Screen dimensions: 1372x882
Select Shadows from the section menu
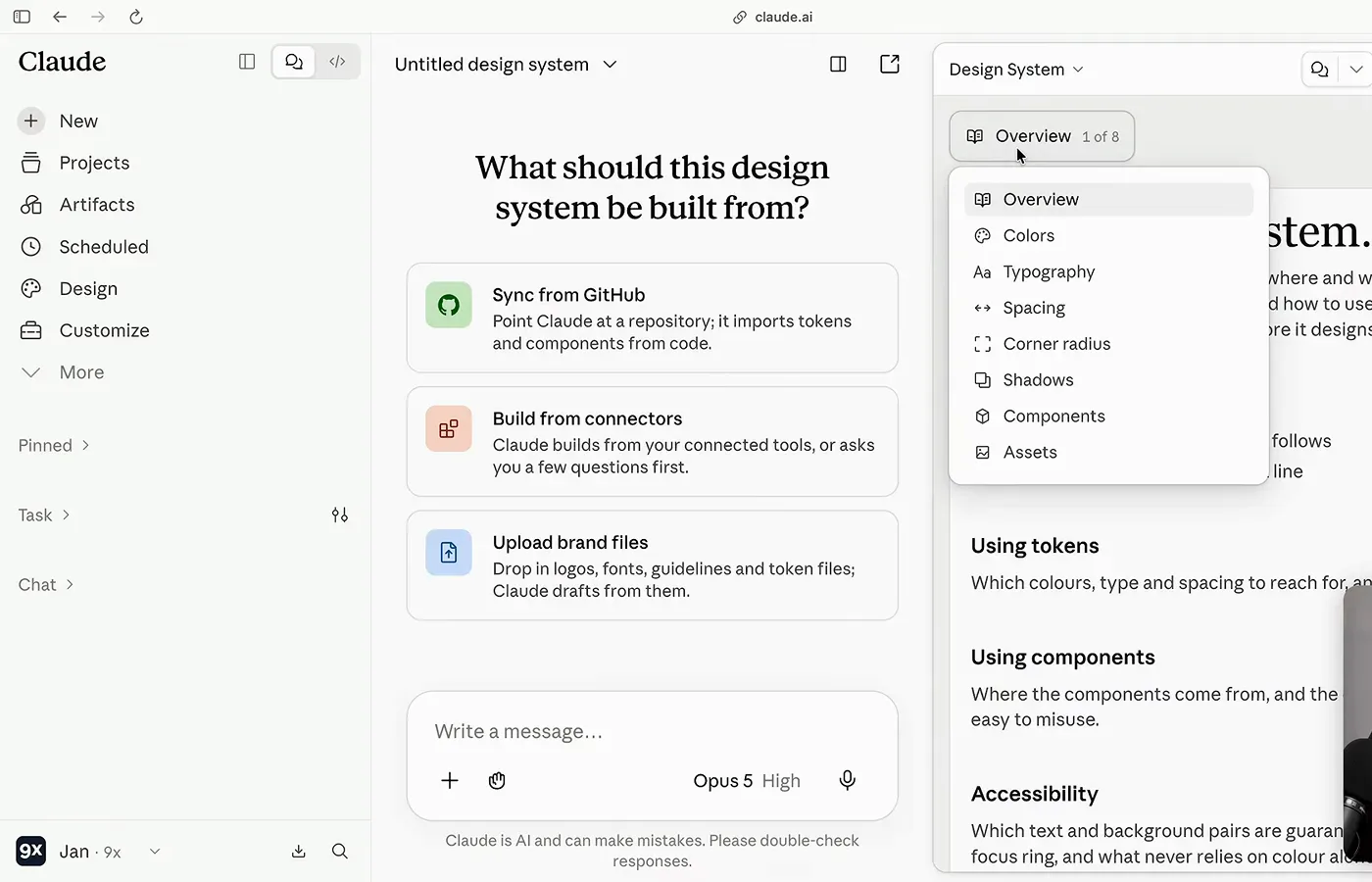point(1108,380)
